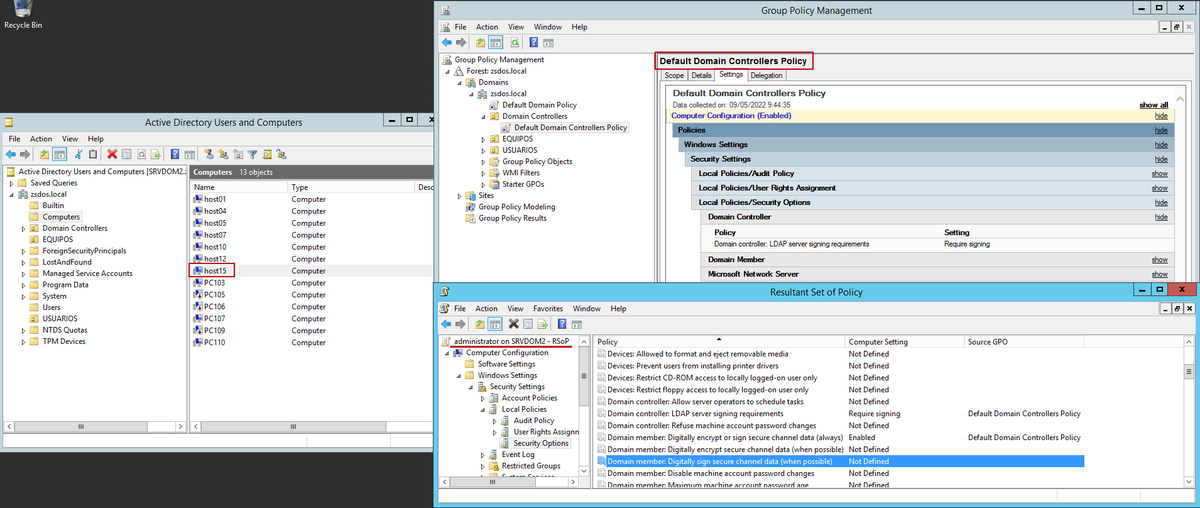The height and width of the screenshot is (508, 1200).
Task: Click Paste clipboard icon in Active Directory toolbar
Action: (93, 155)
